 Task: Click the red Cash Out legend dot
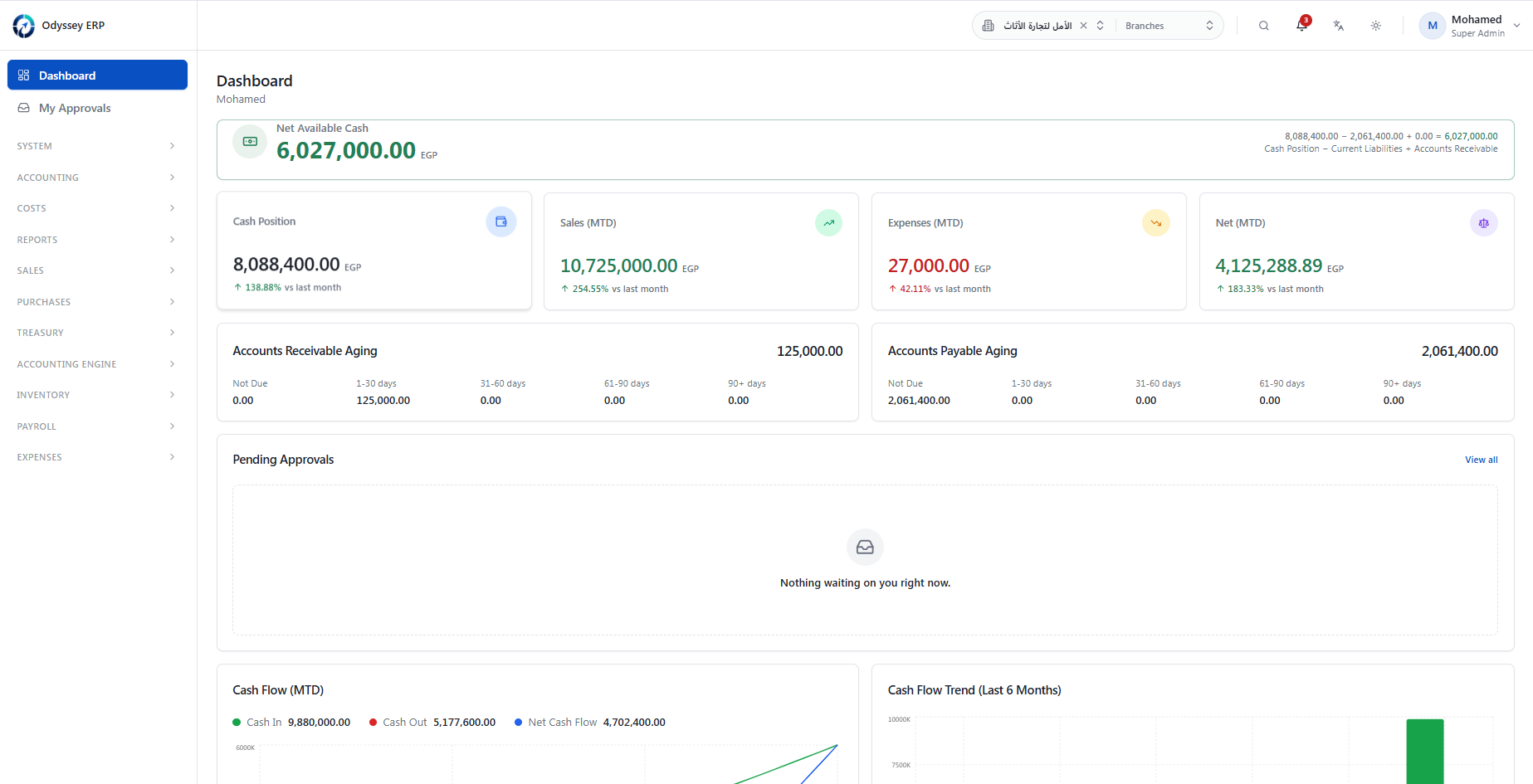pos(373,723)
